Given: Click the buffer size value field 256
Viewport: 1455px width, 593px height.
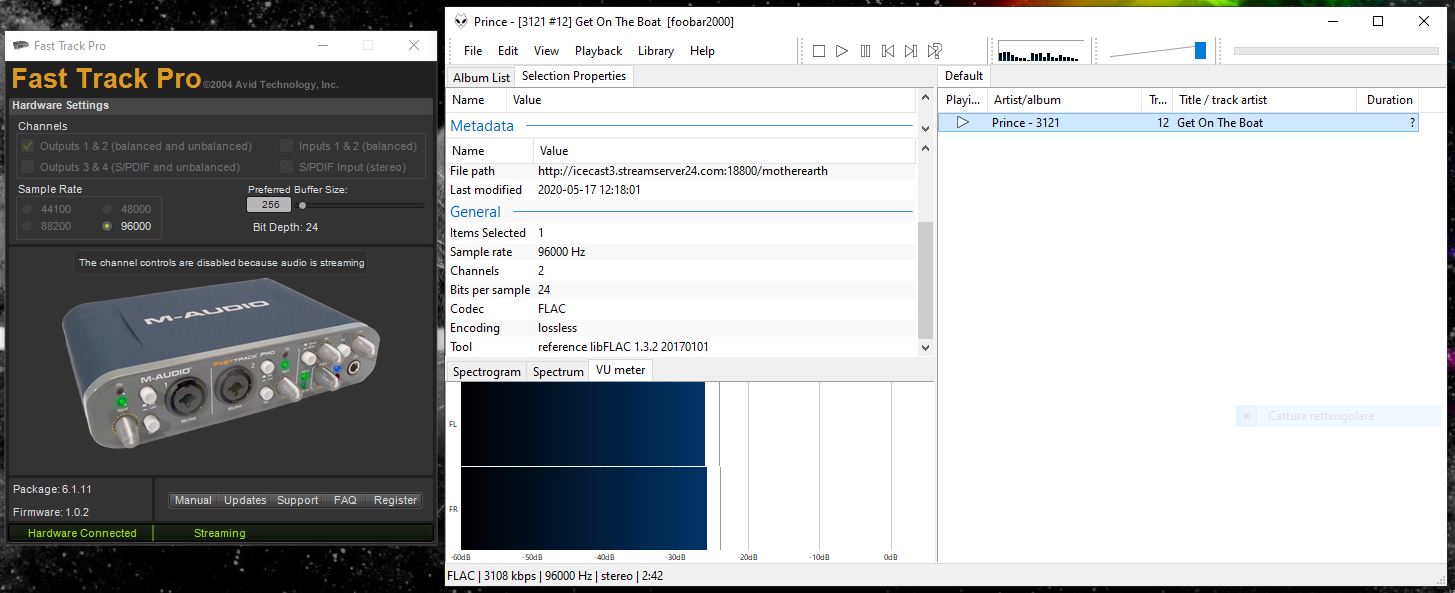Looking at the screenshot, I should pyautogui.click(x=269, y=204).
